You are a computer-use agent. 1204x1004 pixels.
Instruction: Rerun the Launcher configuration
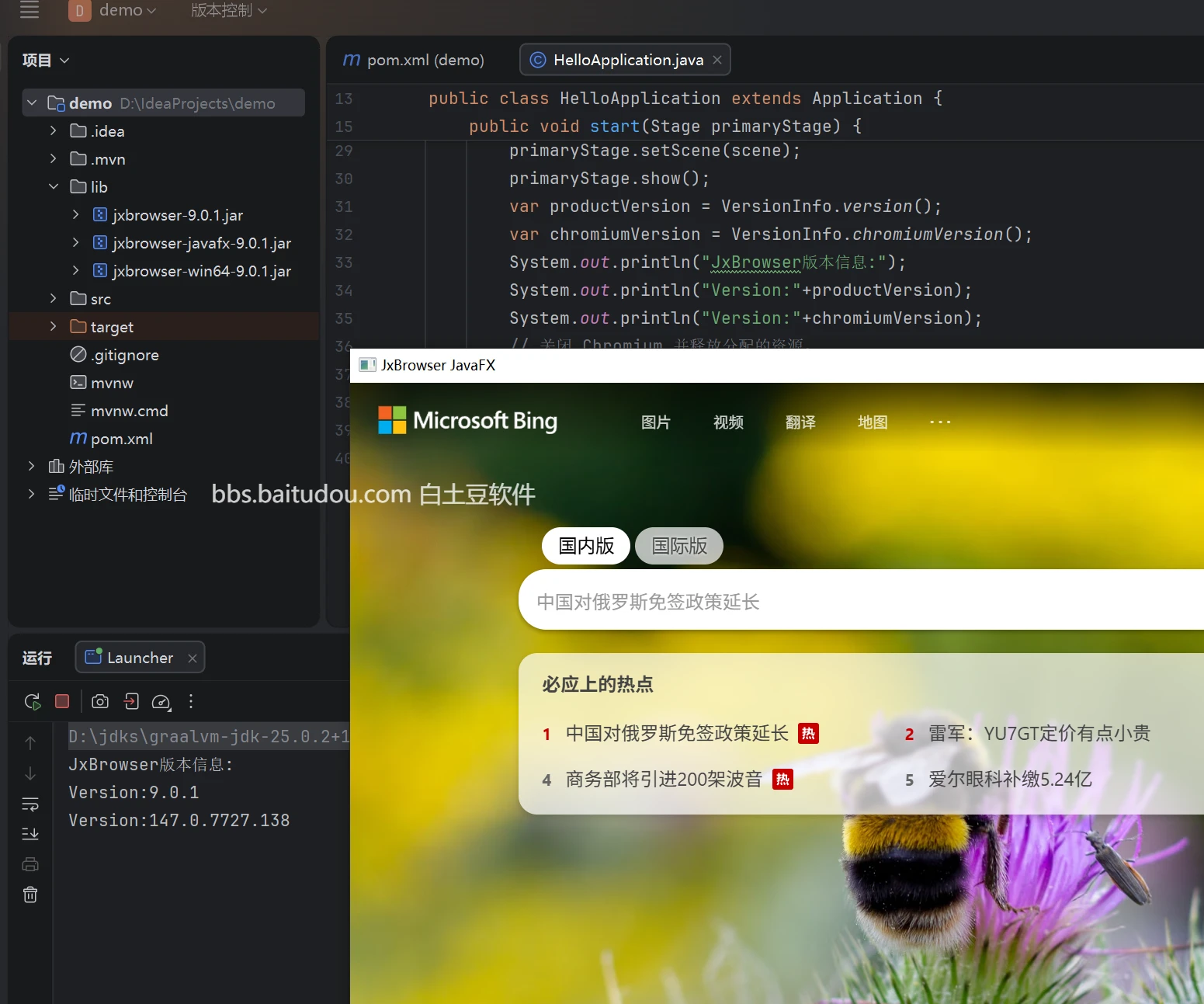(x=33, y=702)
